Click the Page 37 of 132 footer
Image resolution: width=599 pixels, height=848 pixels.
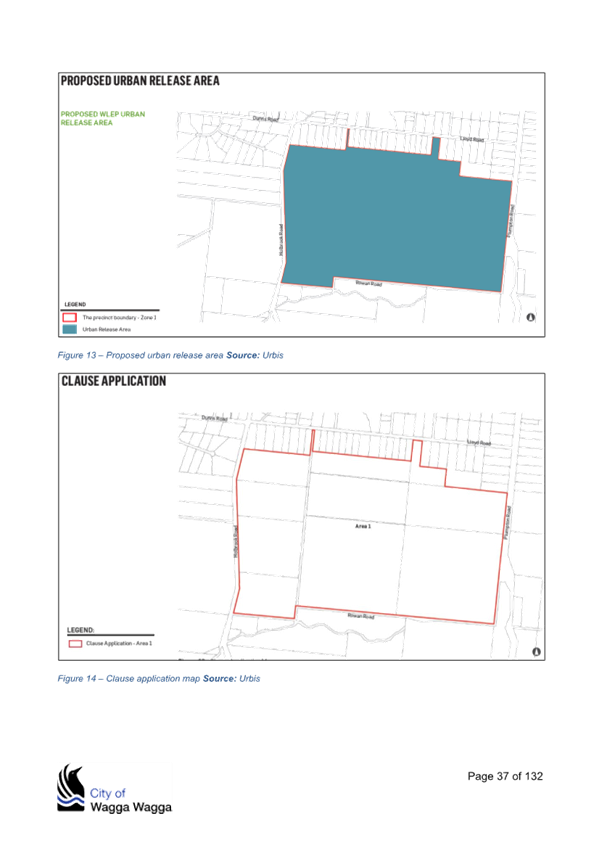(505, 776)
